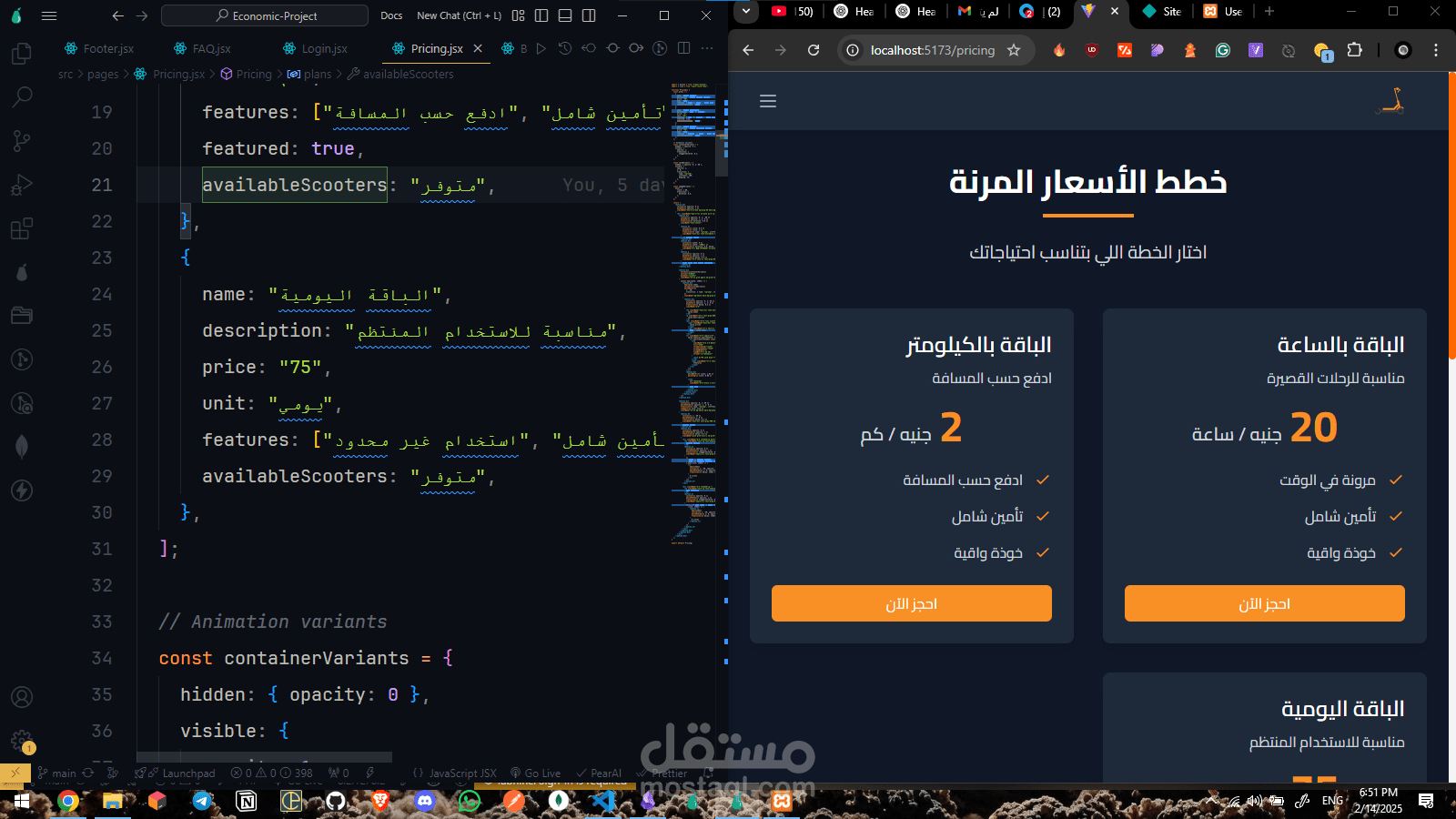The height and width of the screenshot is (819, 1456).
Task: Toggle the bottom panel layout icon
Action: pyautogui.click(x=565, y=15)
